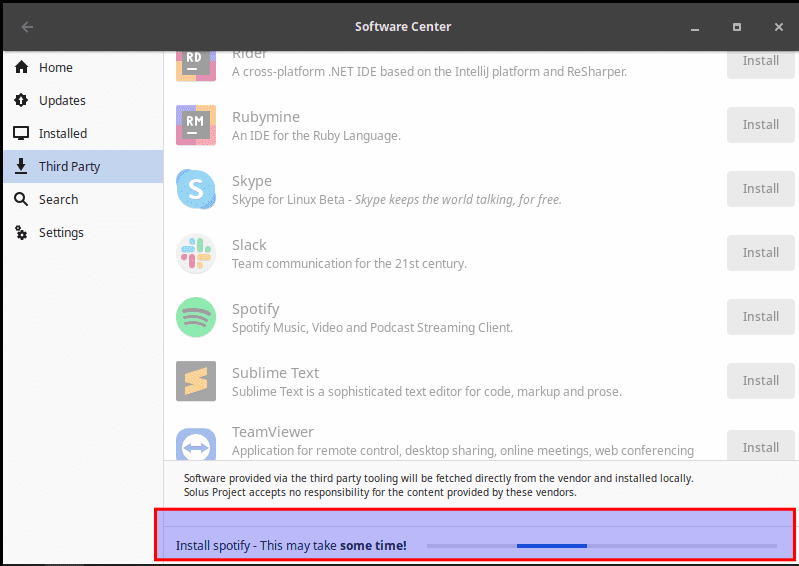Click the back arrow in the header bar
This screenshot has width=799, height=566.
27,27
